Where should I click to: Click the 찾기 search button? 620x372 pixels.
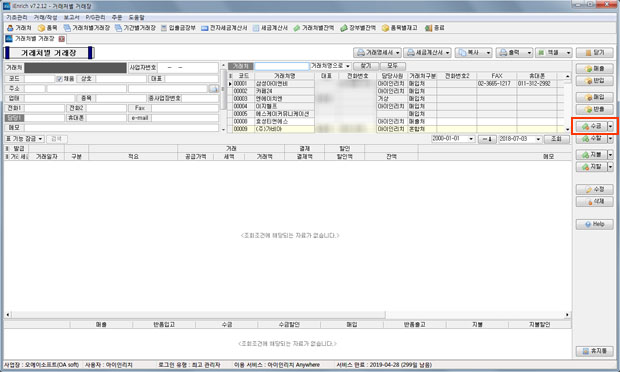tap(366, 66)
